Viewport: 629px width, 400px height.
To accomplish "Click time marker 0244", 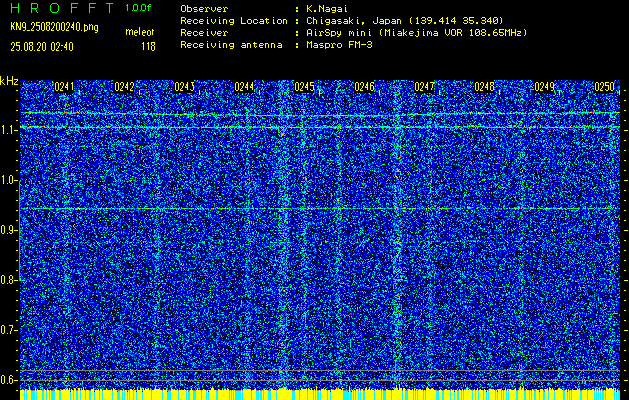I will coord(244,87).
